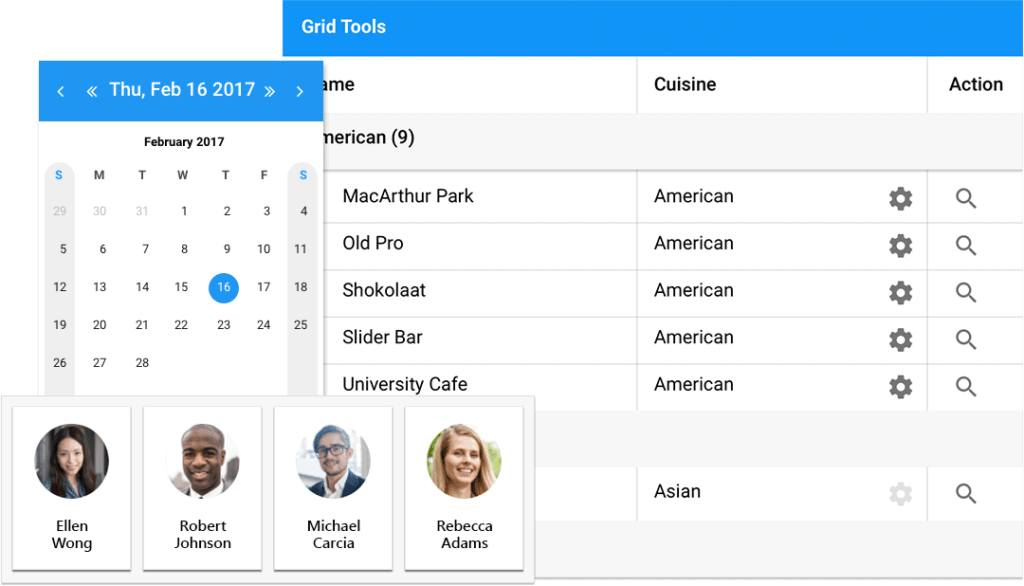
Task: Select February 16 highlighted date
Action: pyautogui.click(x=223, y=288)
